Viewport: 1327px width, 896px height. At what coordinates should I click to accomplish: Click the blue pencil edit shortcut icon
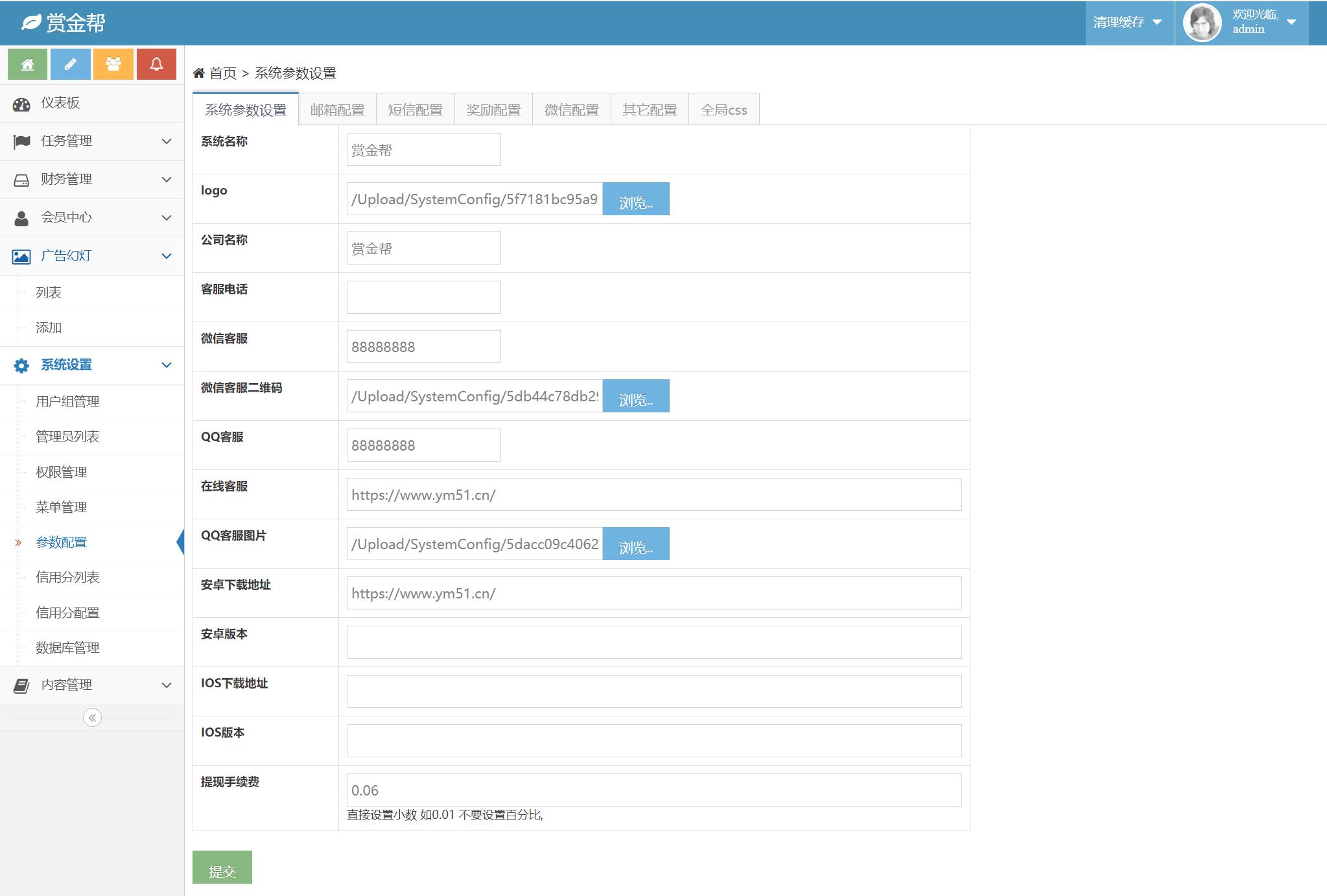point(70,64)
